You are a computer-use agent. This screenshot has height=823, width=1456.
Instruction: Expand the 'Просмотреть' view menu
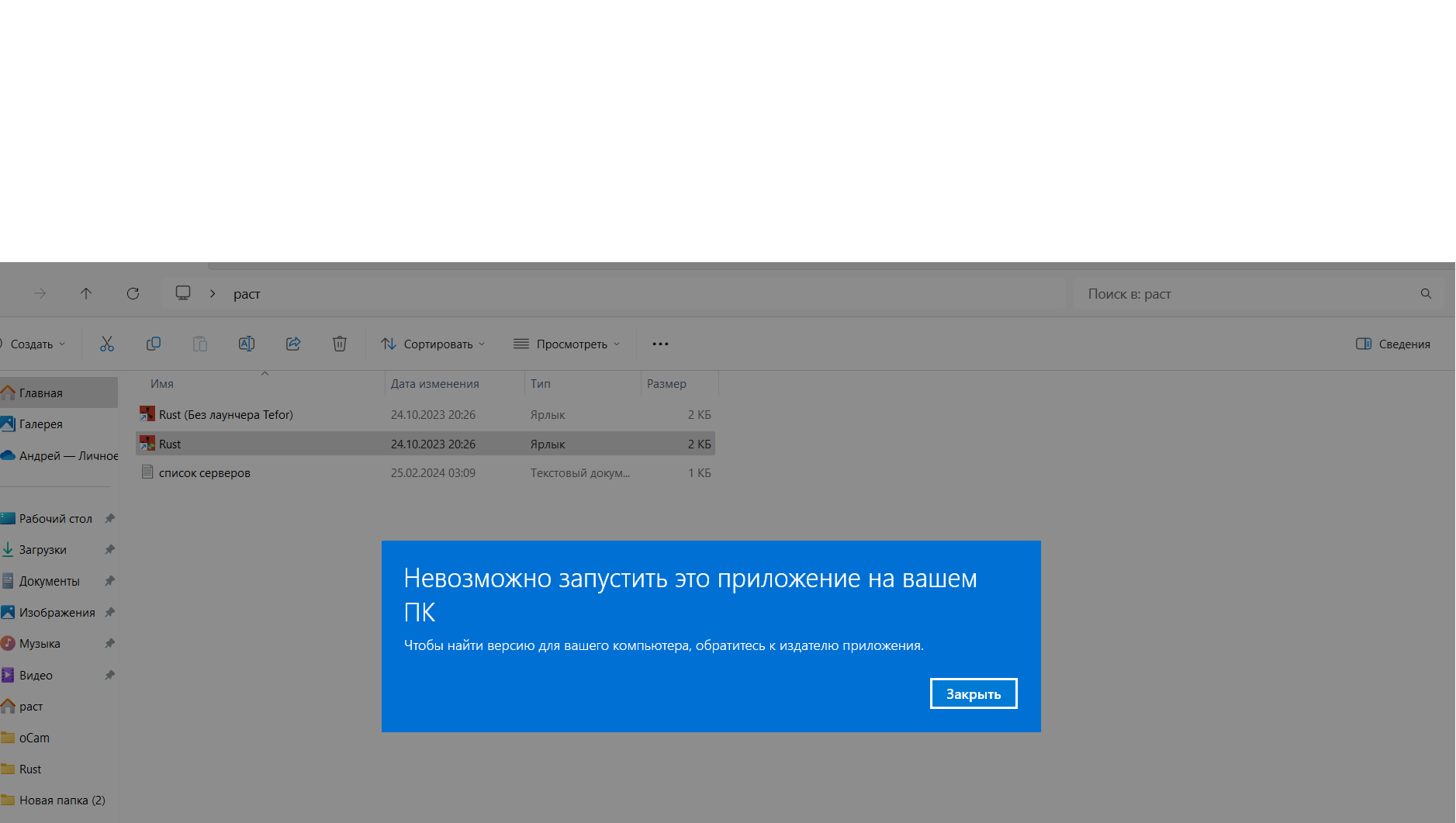pos(567,344)
